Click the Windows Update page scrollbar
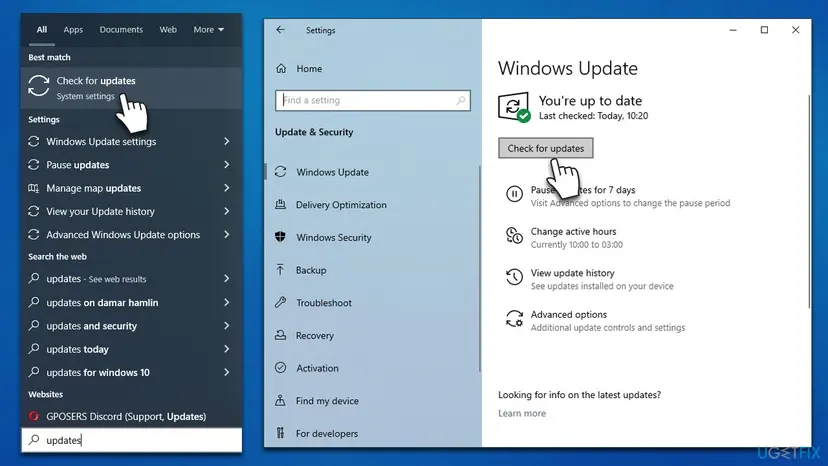This screenshot has height=466, width=828. point(808,201)
